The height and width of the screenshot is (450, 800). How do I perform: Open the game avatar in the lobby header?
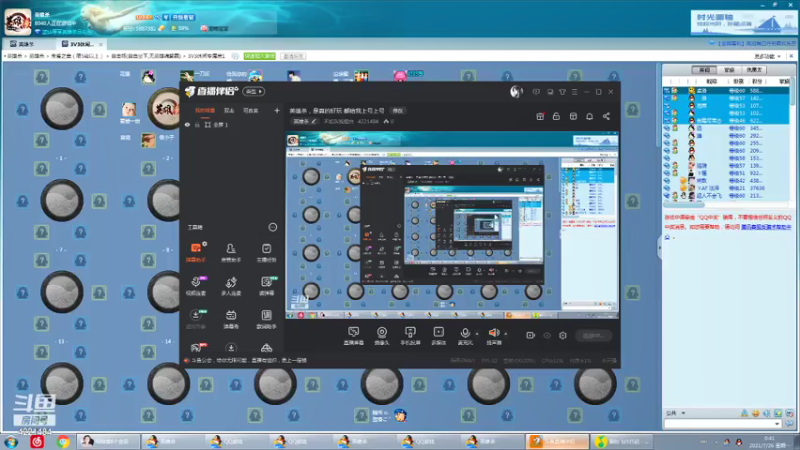tap(18, 22)
